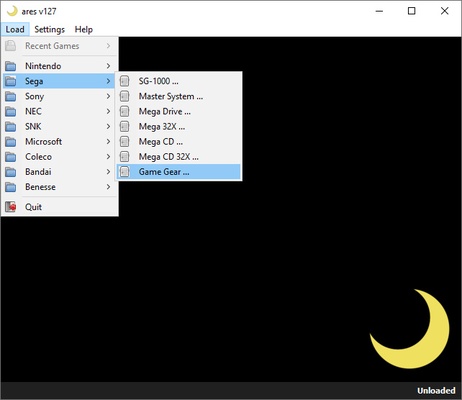Open the Help menu
462x400 pixels.
[x=84, y=29]
